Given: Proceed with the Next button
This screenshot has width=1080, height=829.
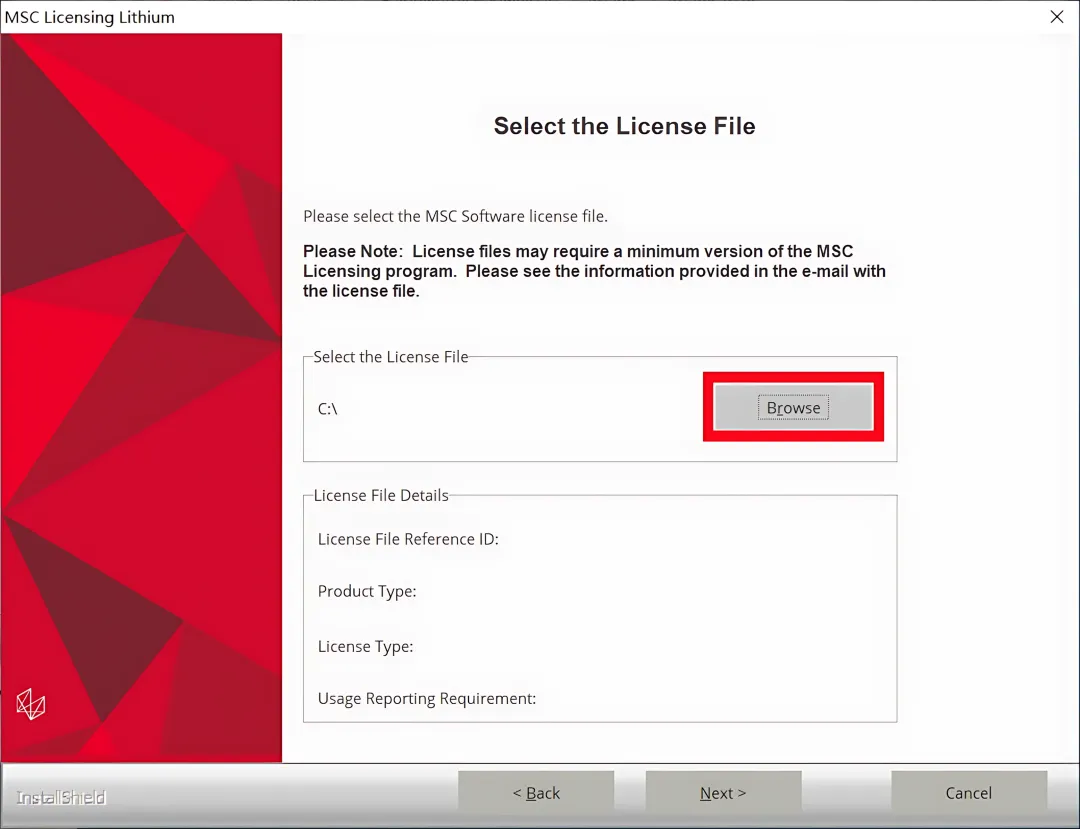Looking at the screenshot, I should (x=723, y=793).
